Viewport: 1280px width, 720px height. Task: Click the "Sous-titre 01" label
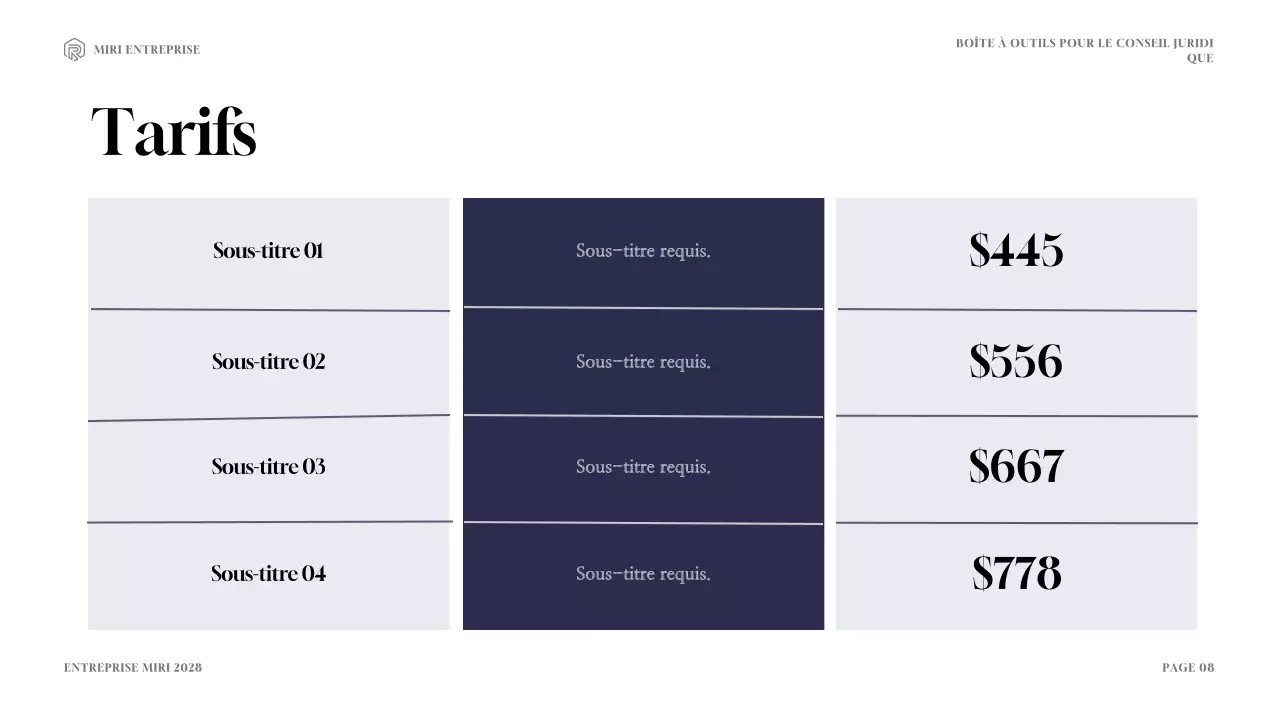268,250
